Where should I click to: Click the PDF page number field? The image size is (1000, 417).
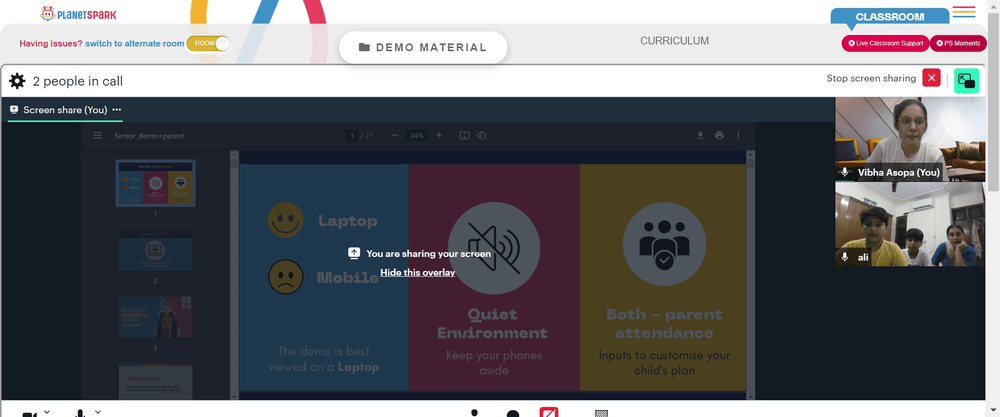(x=351, y=135)
